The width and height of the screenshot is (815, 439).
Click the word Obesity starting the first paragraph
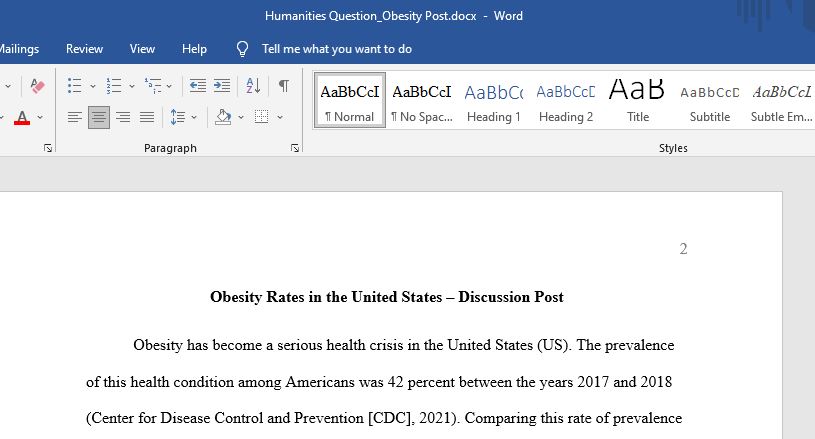[158, 345]
